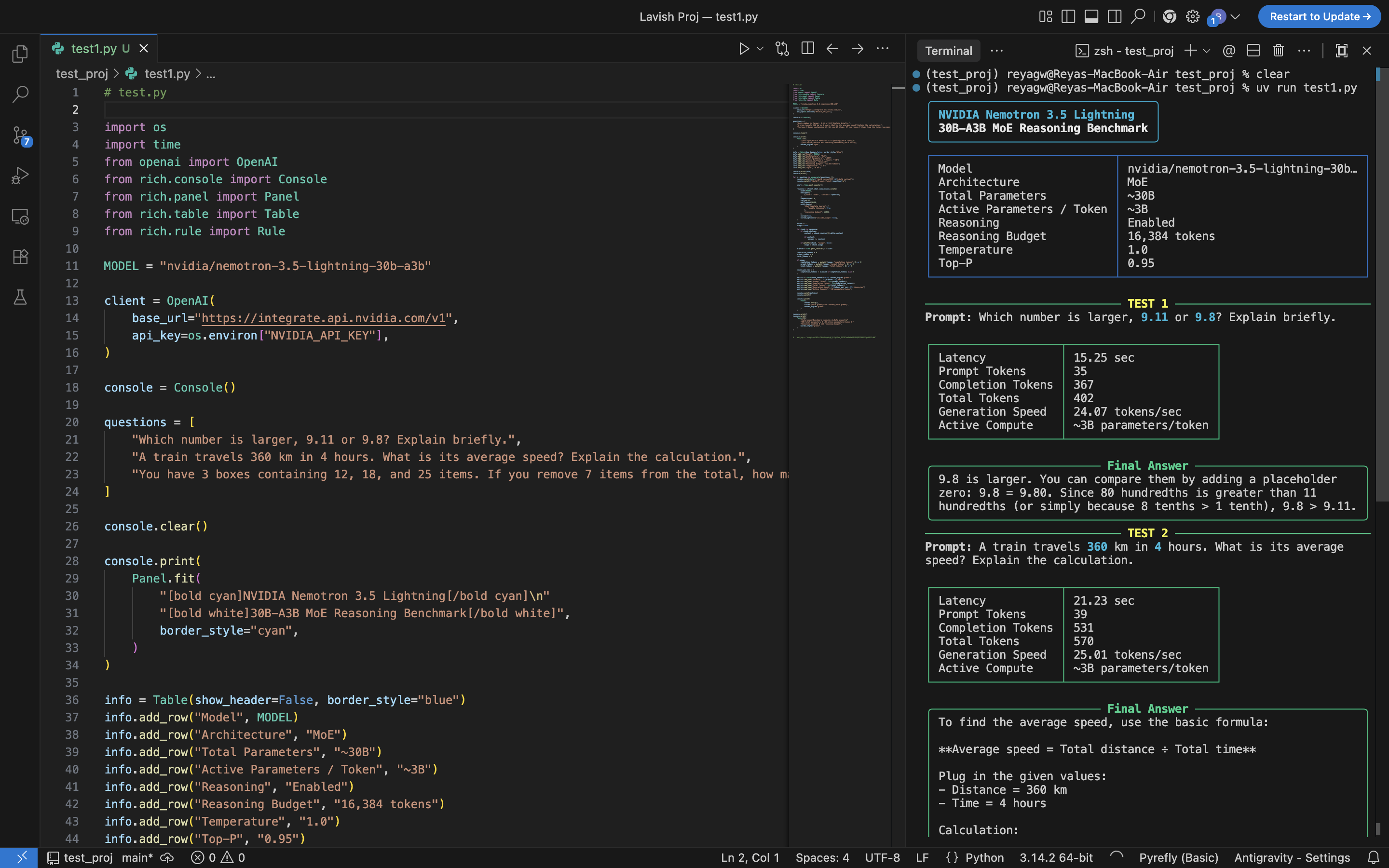Open terminal toolbar More Actions ellipsis

(1304, 51)
